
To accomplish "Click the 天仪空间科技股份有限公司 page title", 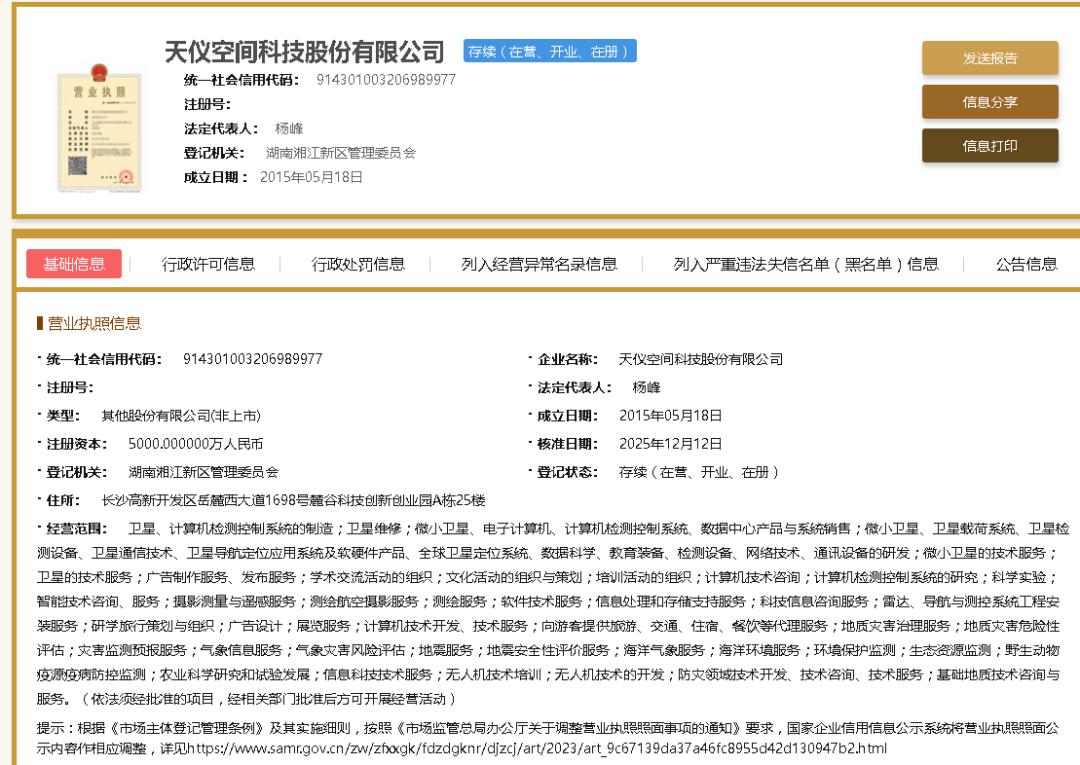I will tap(304, 52).
